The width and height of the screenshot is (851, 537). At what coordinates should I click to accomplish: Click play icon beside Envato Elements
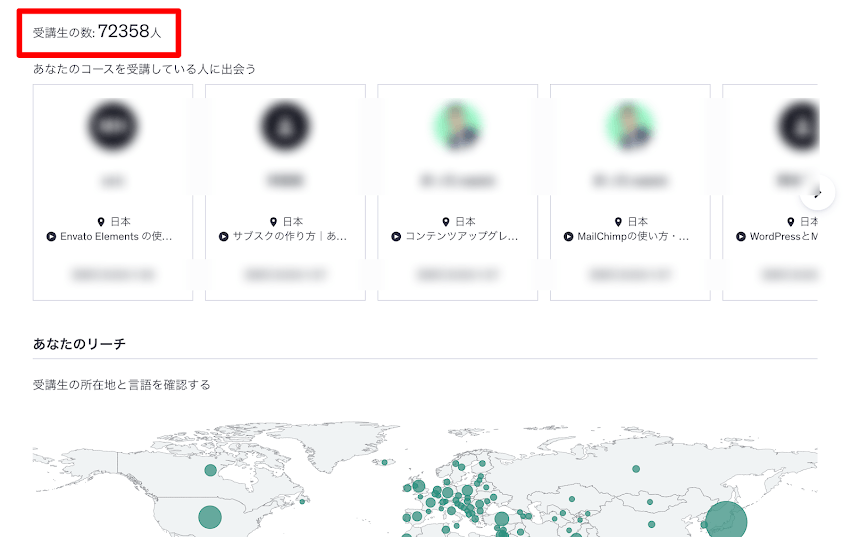[x=51, y=237]
